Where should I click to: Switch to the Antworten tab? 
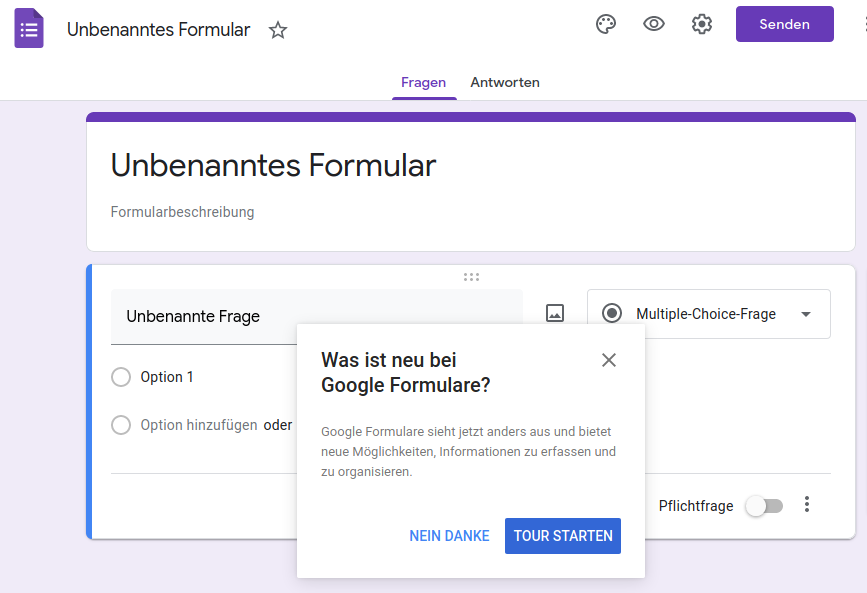(x=505, y=82)
